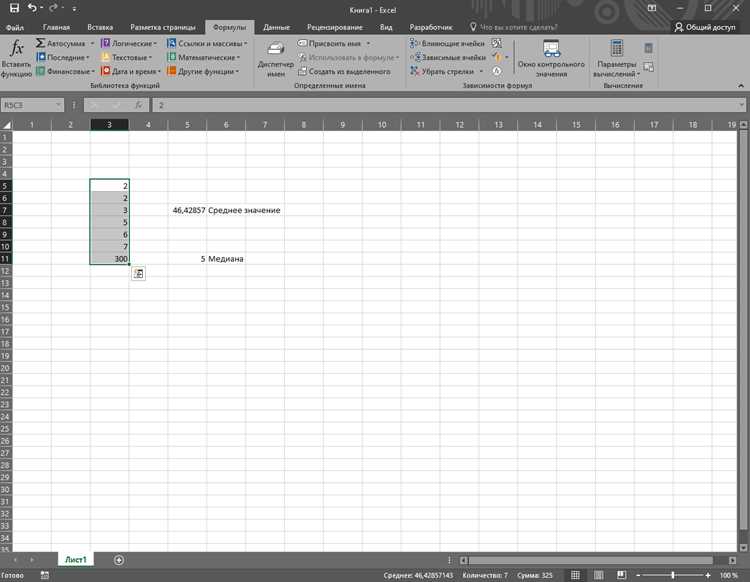Click Trace Precedents (Влияющие ячейки)
This screenshot has height=582, width=750.
click(x=448, y=44)
